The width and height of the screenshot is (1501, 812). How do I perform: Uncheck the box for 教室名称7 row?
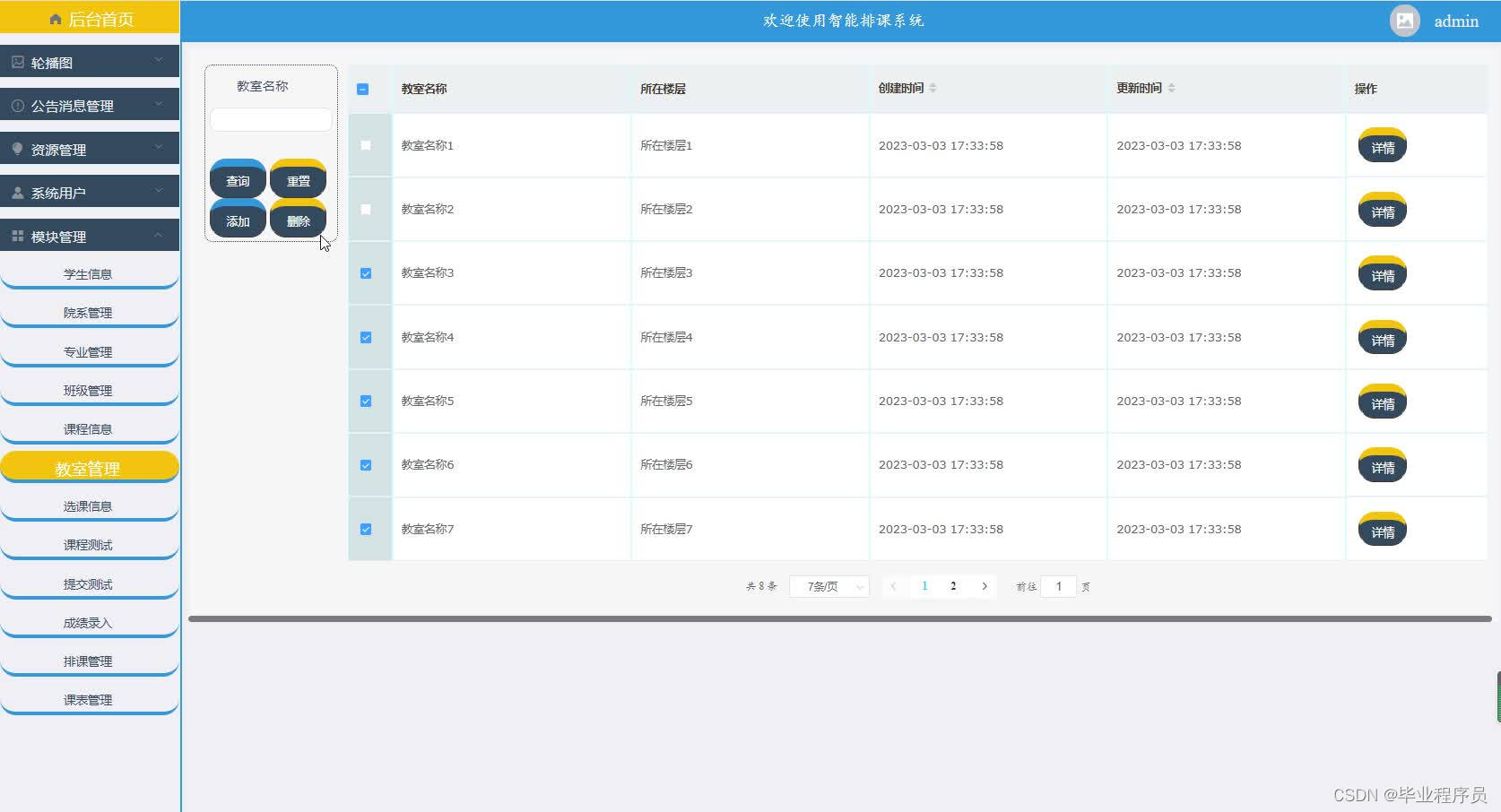pos(366,530)
